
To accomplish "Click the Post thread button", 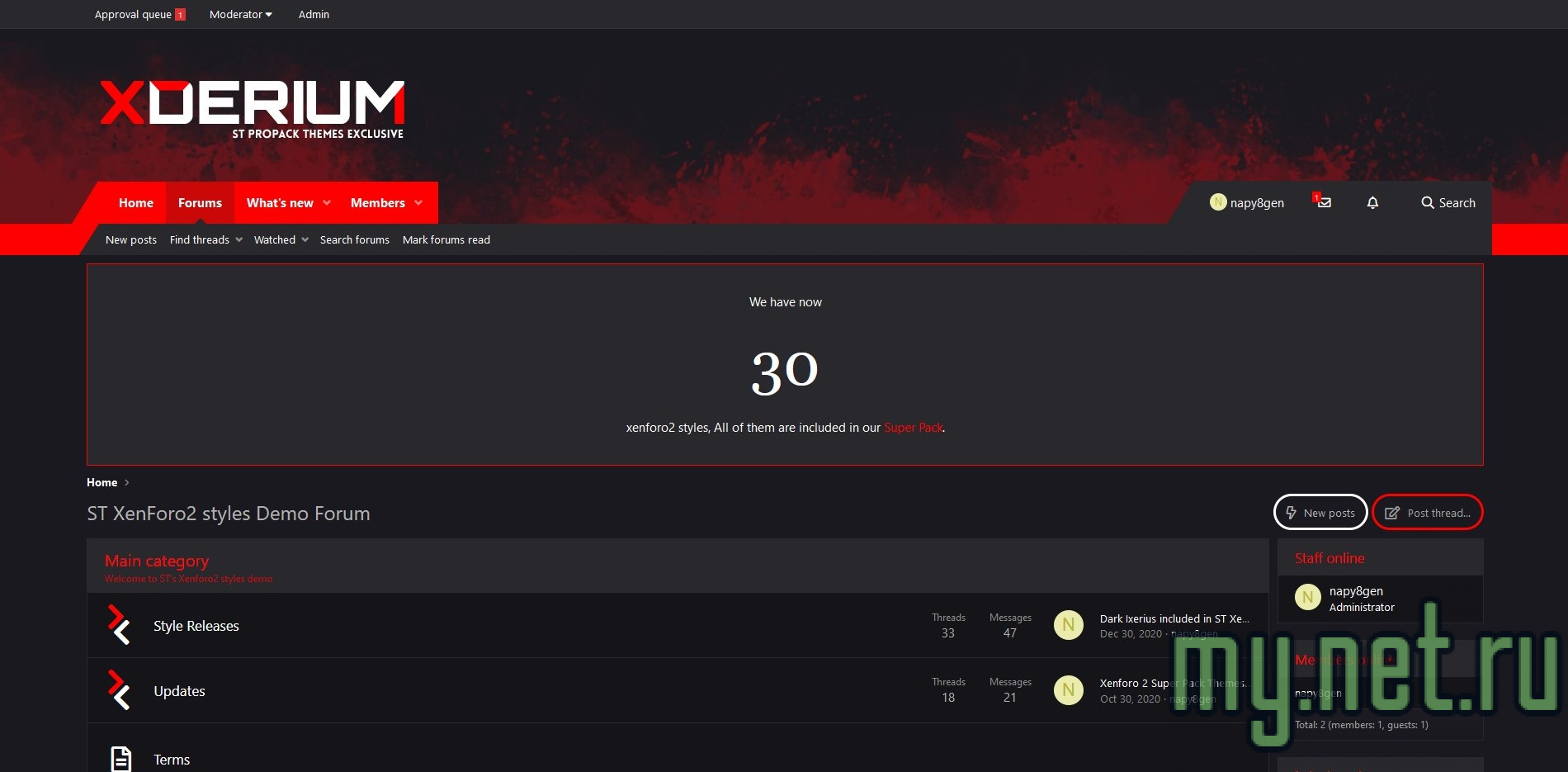I will (1427, 513).
